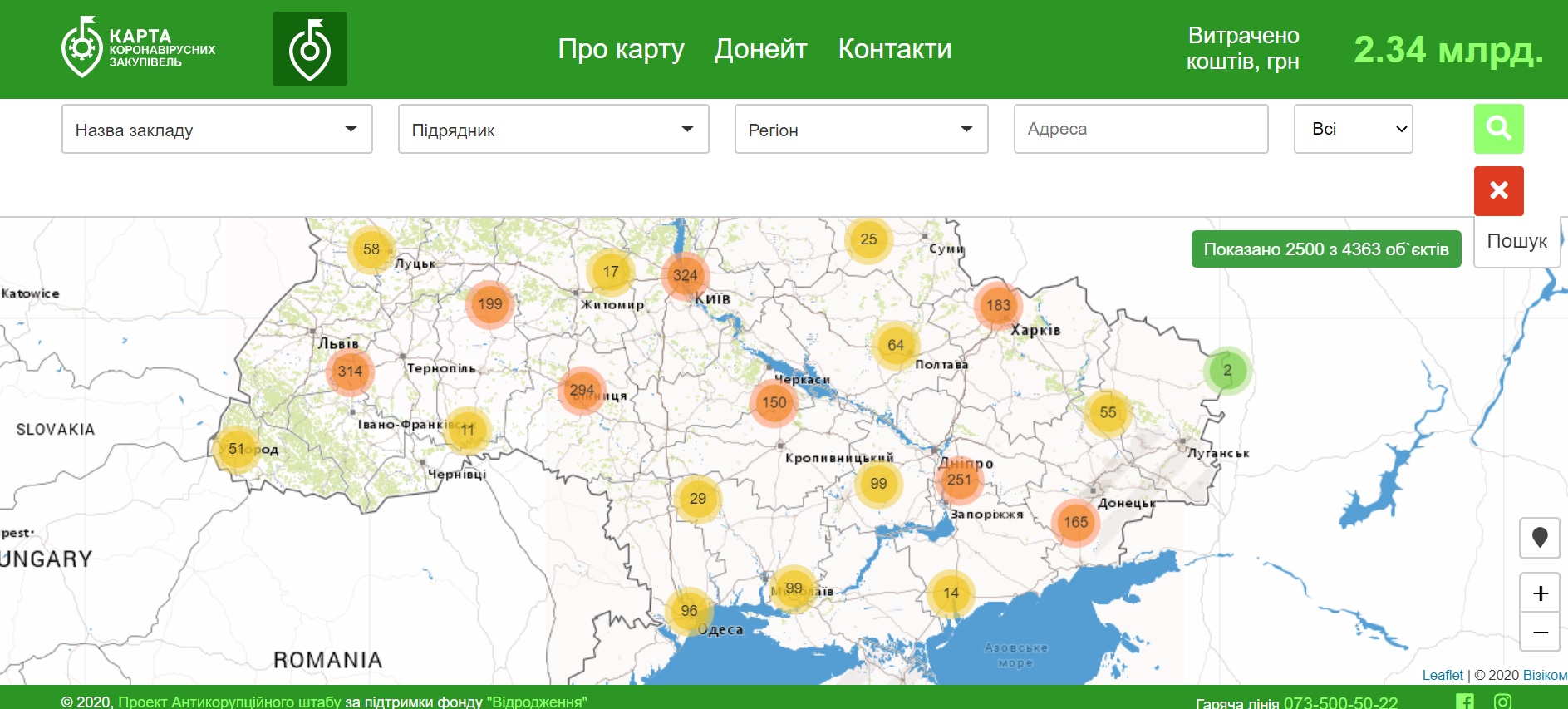Open the 'Підрядник' dropdown list
Viewport: 1568px width, 709px height.
(x=553, y=130)
